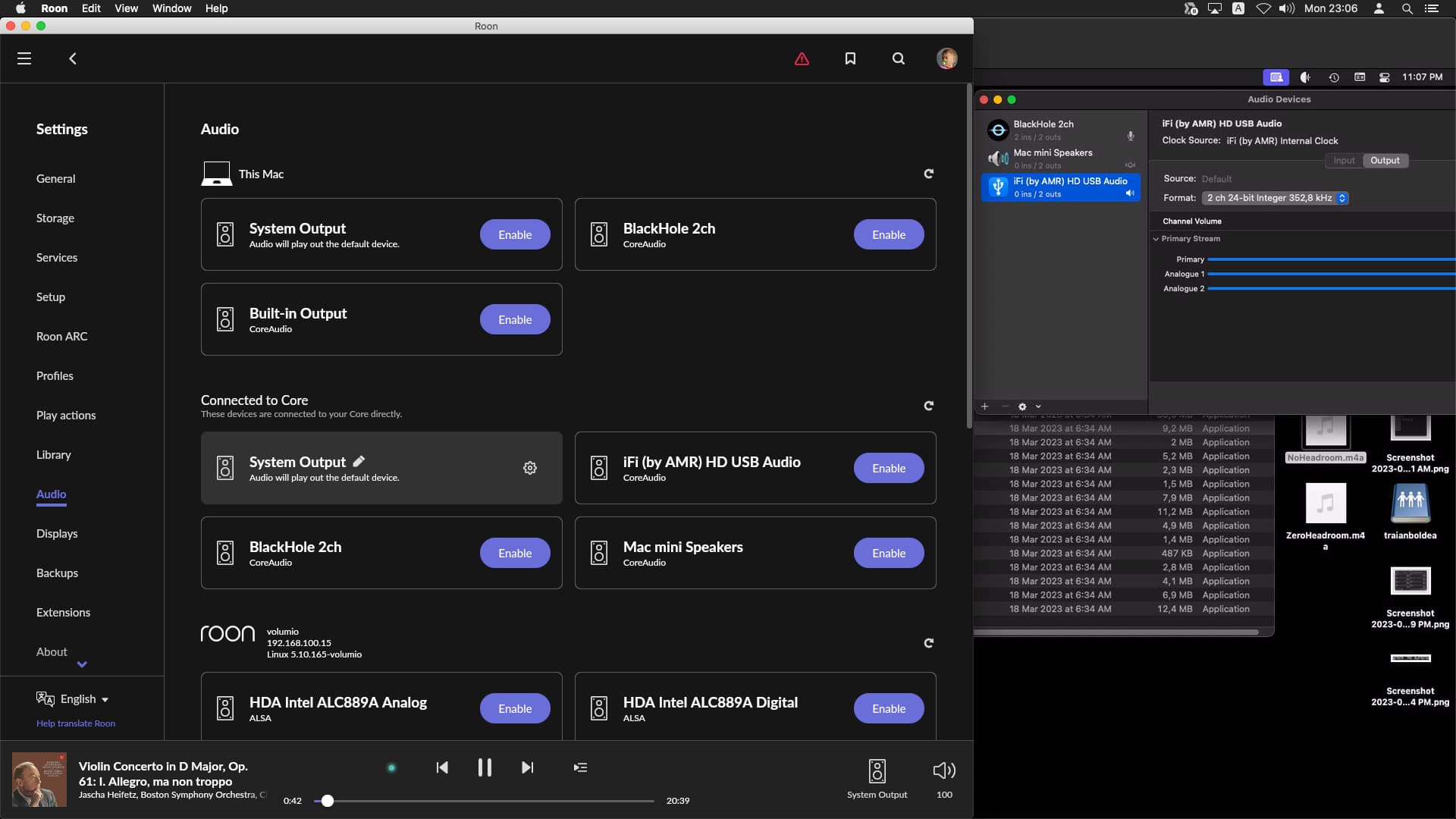Enable HDA Intel ALC889A Analog
The width and height of the screenshot is (1456, 819).
click(x=515, y=708)
